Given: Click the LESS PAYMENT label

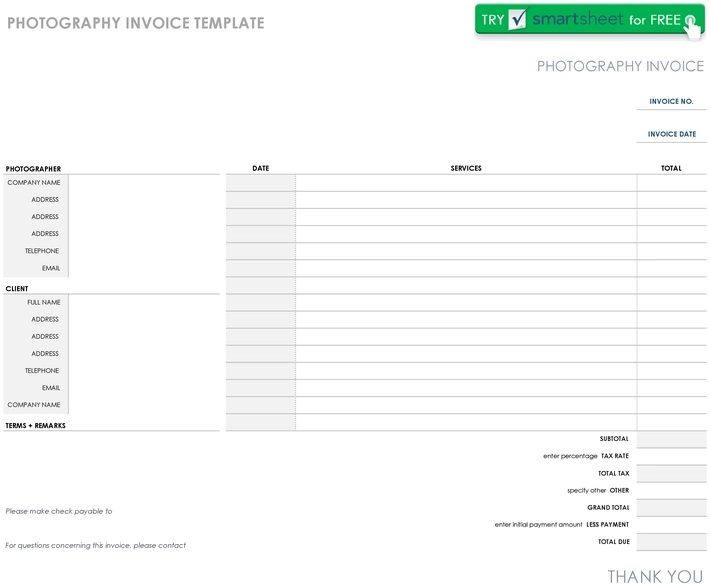Looking at the screenshot, I should coord(608,524).
